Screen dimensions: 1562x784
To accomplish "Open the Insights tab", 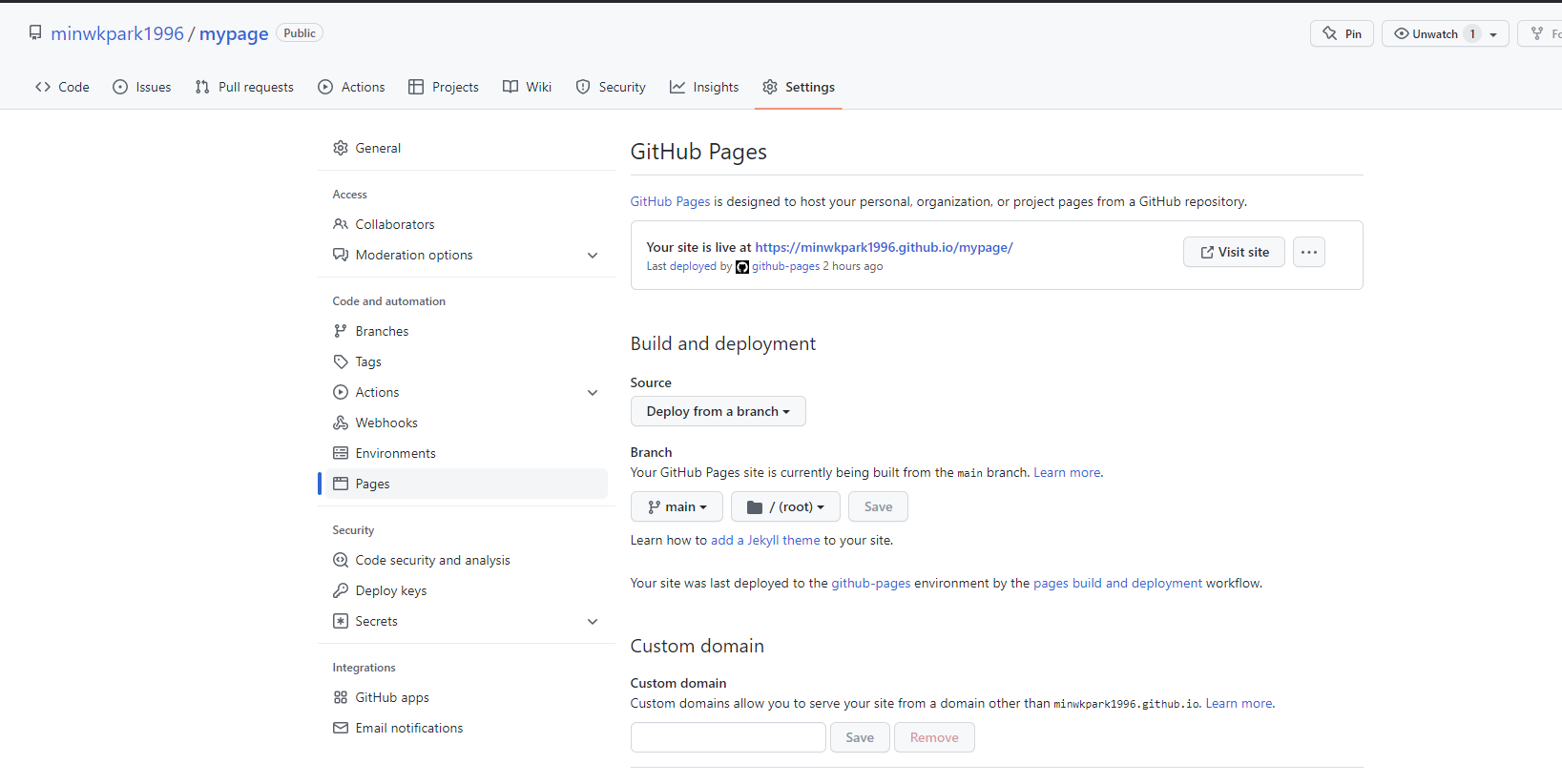I will tap(704, 87).
